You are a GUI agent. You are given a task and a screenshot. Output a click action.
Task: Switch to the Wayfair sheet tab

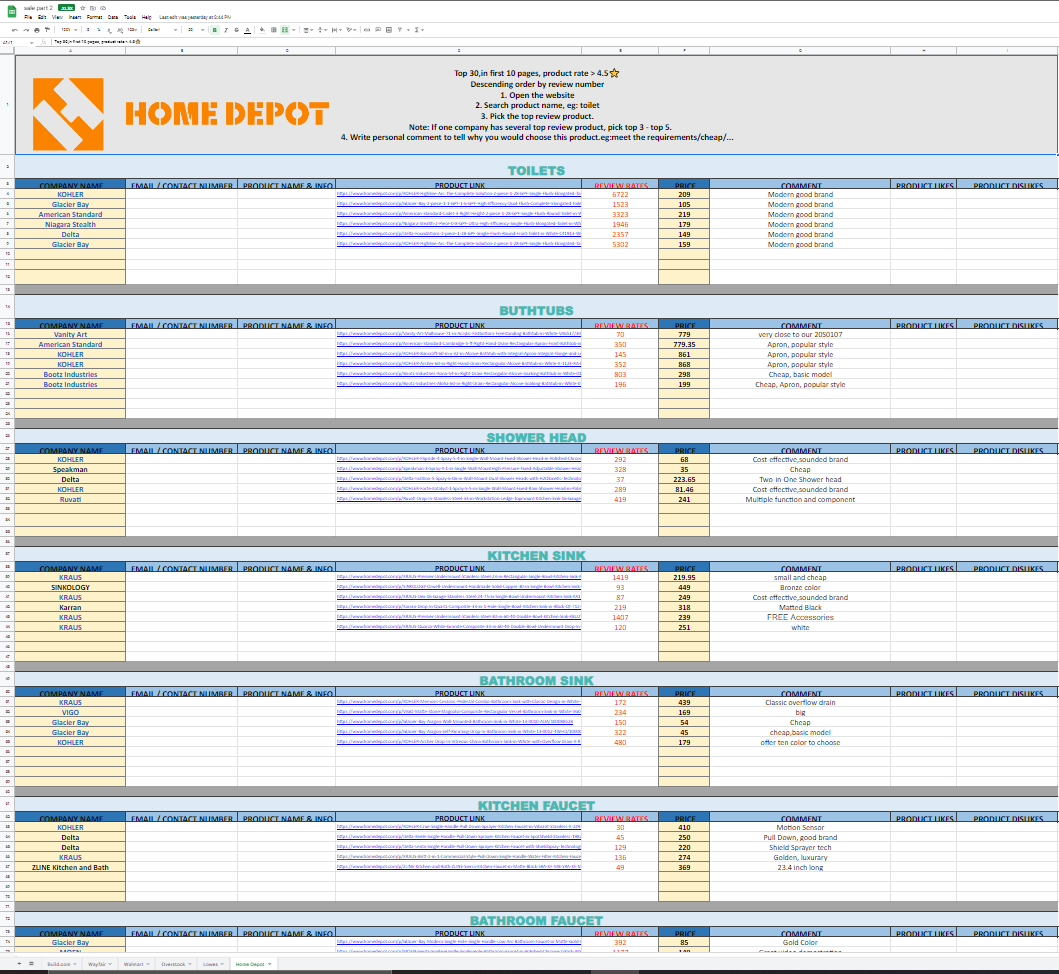coord(100,964)
